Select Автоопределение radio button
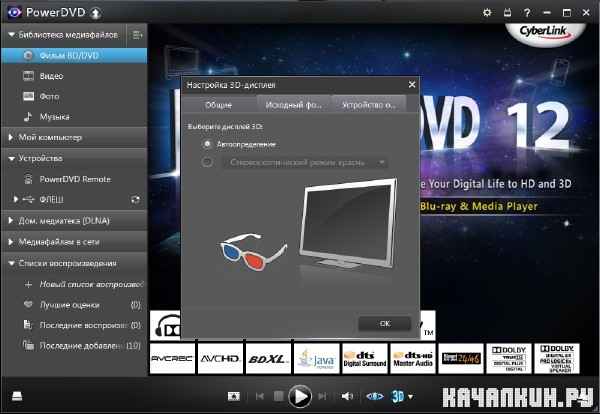Viewport: 600px width, 414px height. point(207,144)
